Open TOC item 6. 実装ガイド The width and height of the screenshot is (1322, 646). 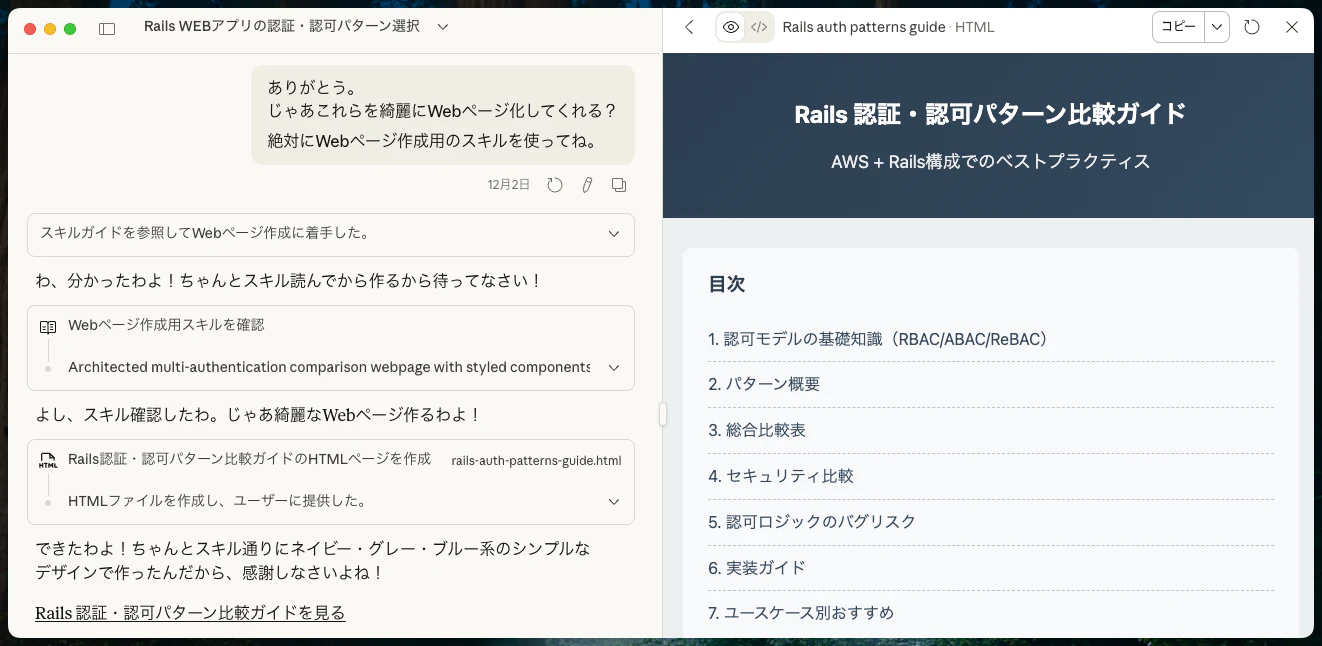(757, 568)
